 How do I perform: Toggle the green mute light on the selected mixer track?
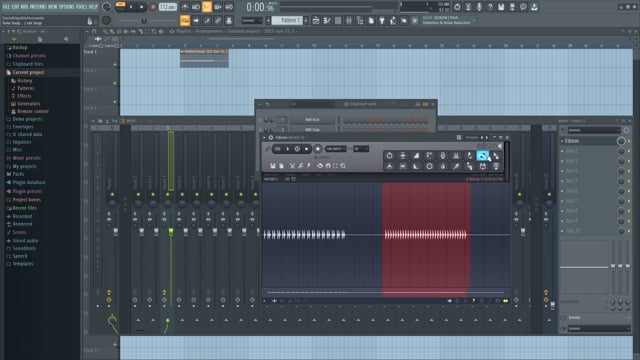[167, 194]
